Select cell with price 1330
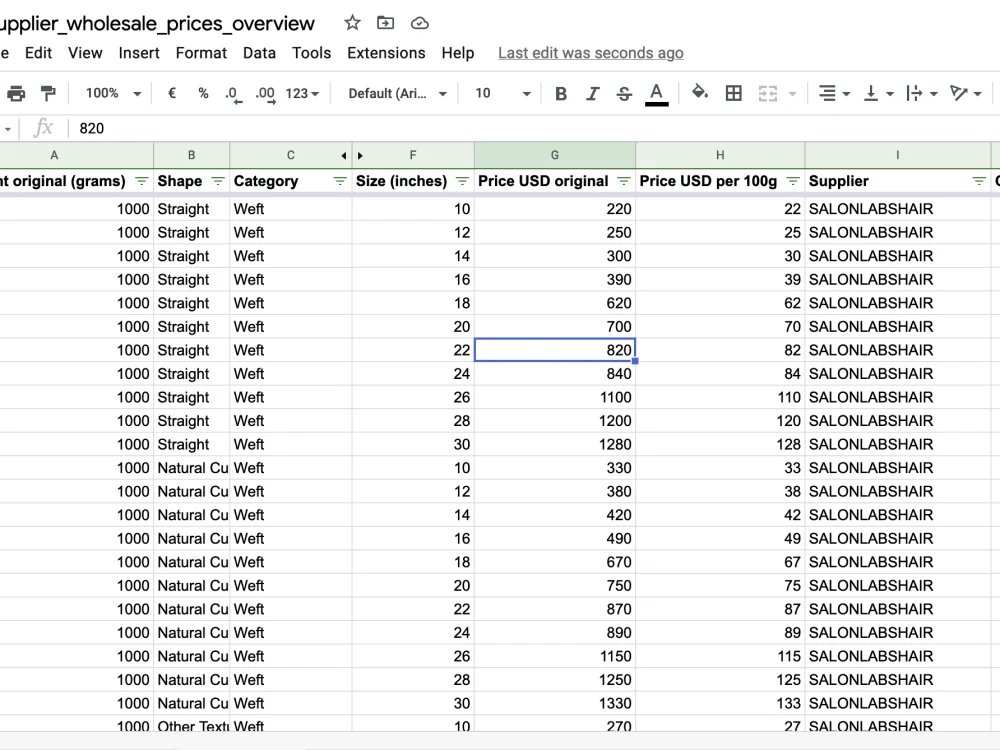The image size is (1000, 750). click(x=555, y=703)
